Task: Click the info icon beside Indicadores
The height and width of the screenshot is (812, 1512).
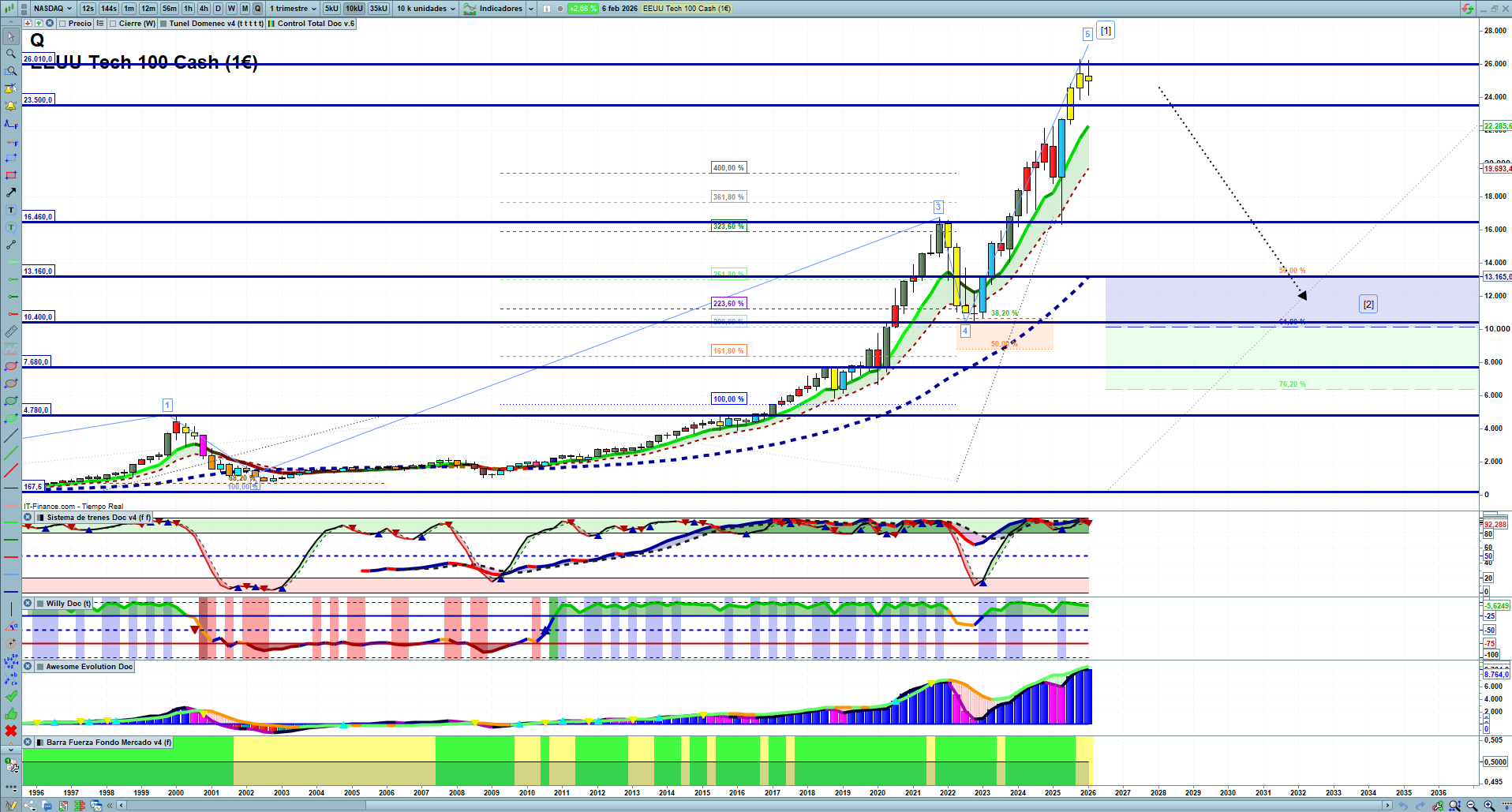Action: 547,9
